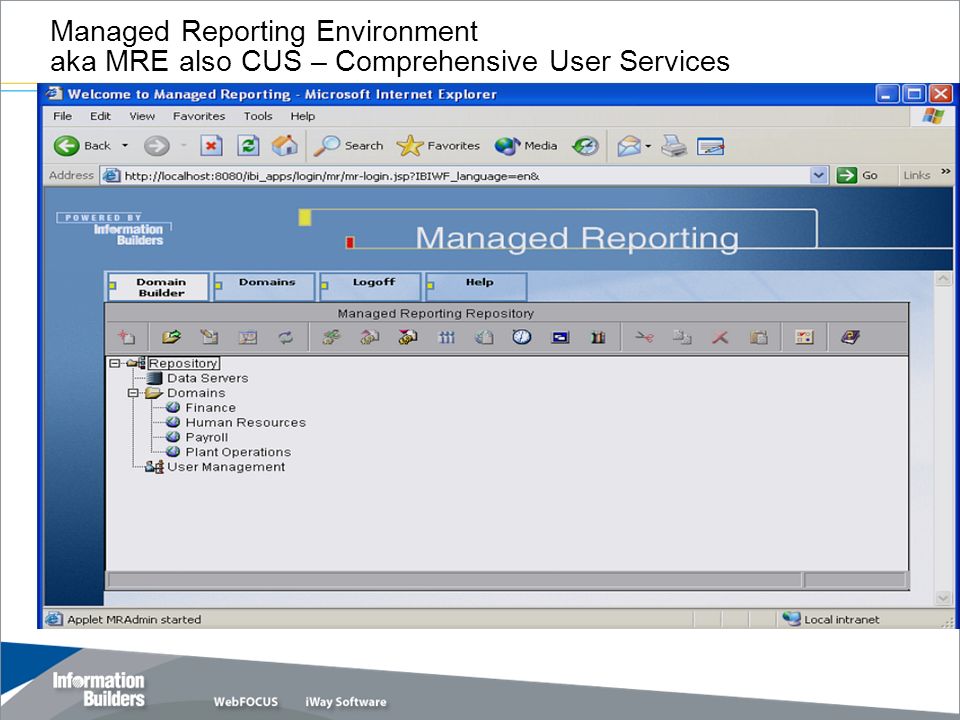Click the purple Help book icon

(850, 337)
